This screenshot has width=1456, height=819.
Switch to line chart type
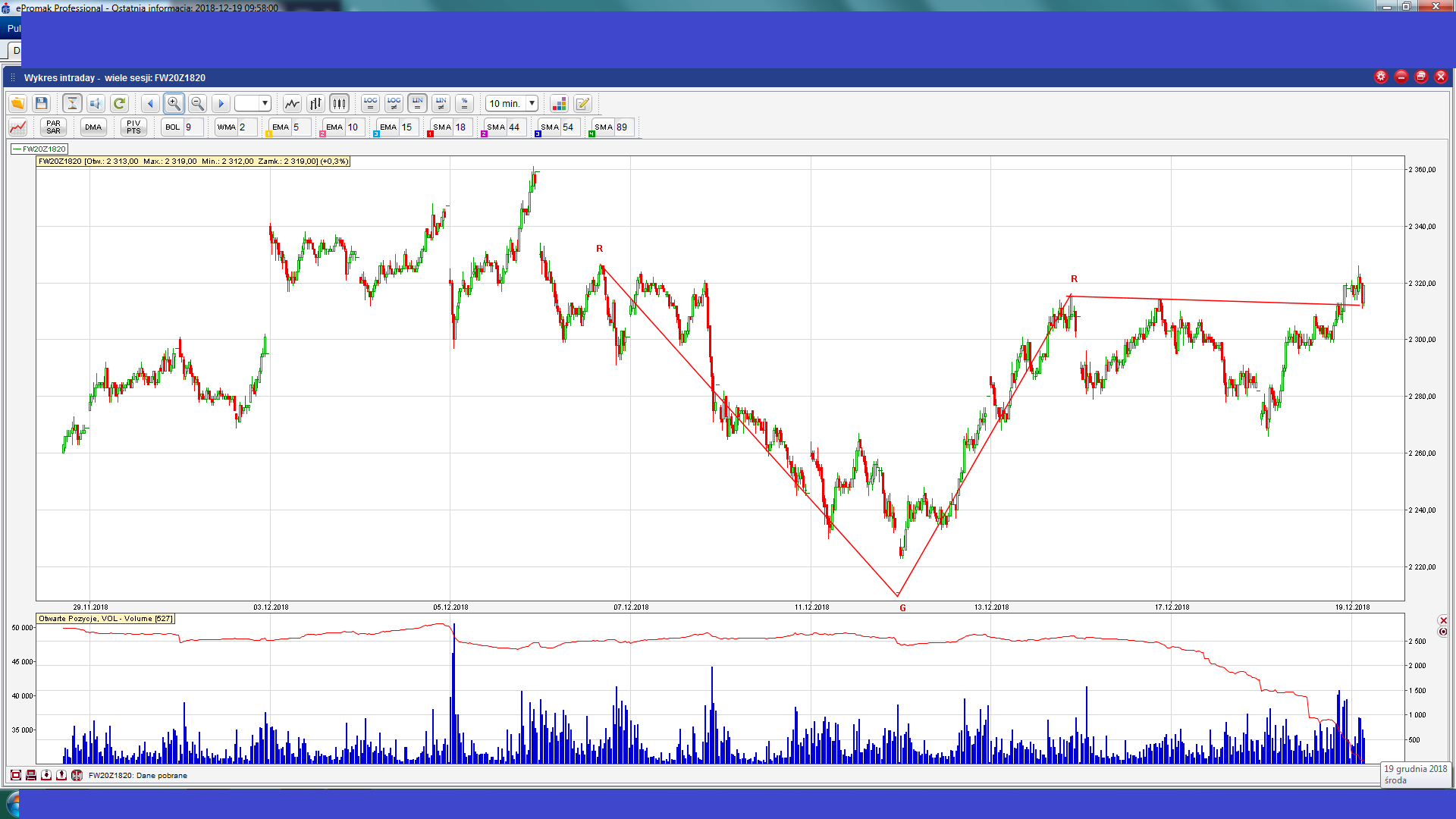tap(292, 104)
